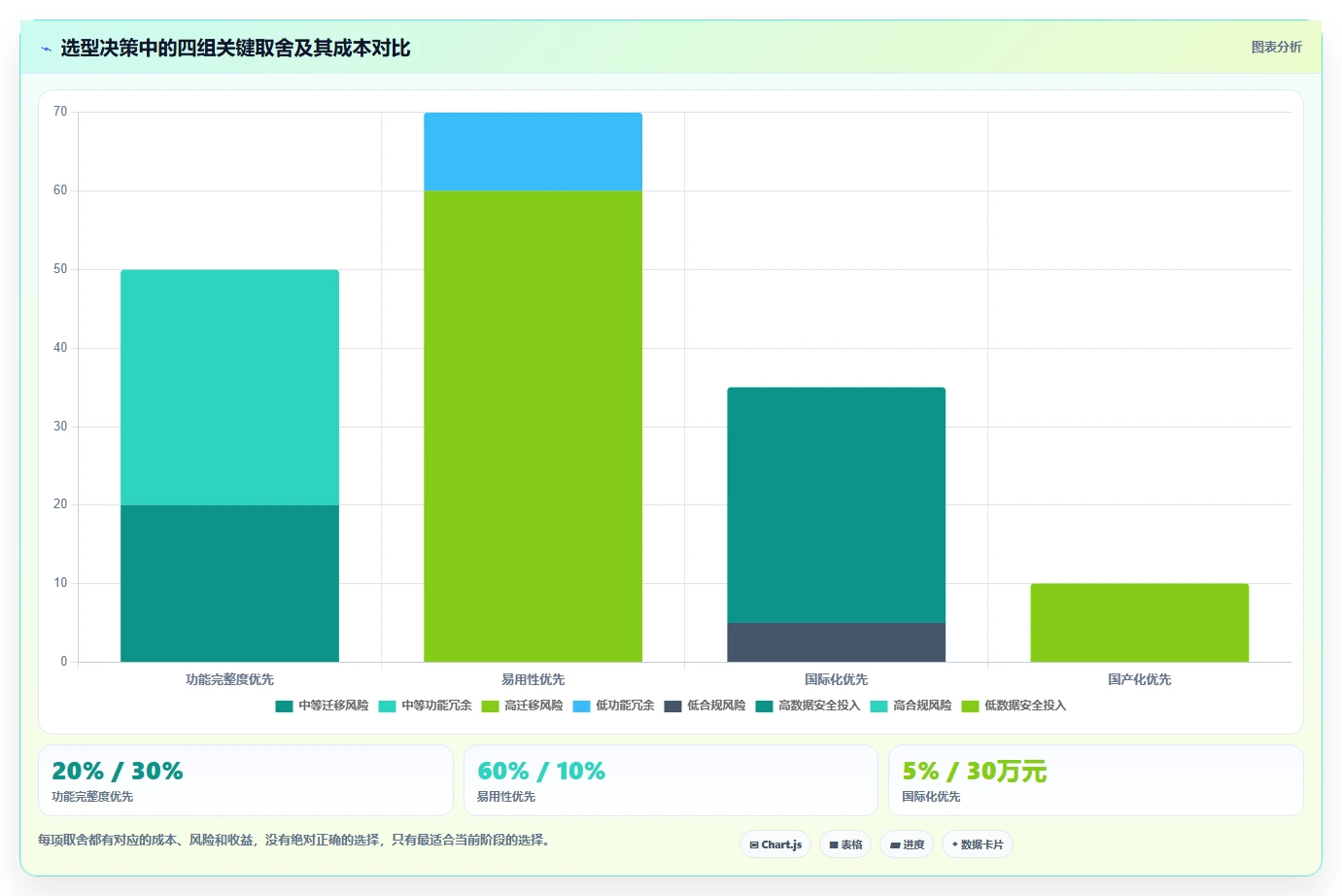Hide the 高迁移风险 dataset via legend
Image resolution: width=1342 pixels, height=896 pixels.
522,706
